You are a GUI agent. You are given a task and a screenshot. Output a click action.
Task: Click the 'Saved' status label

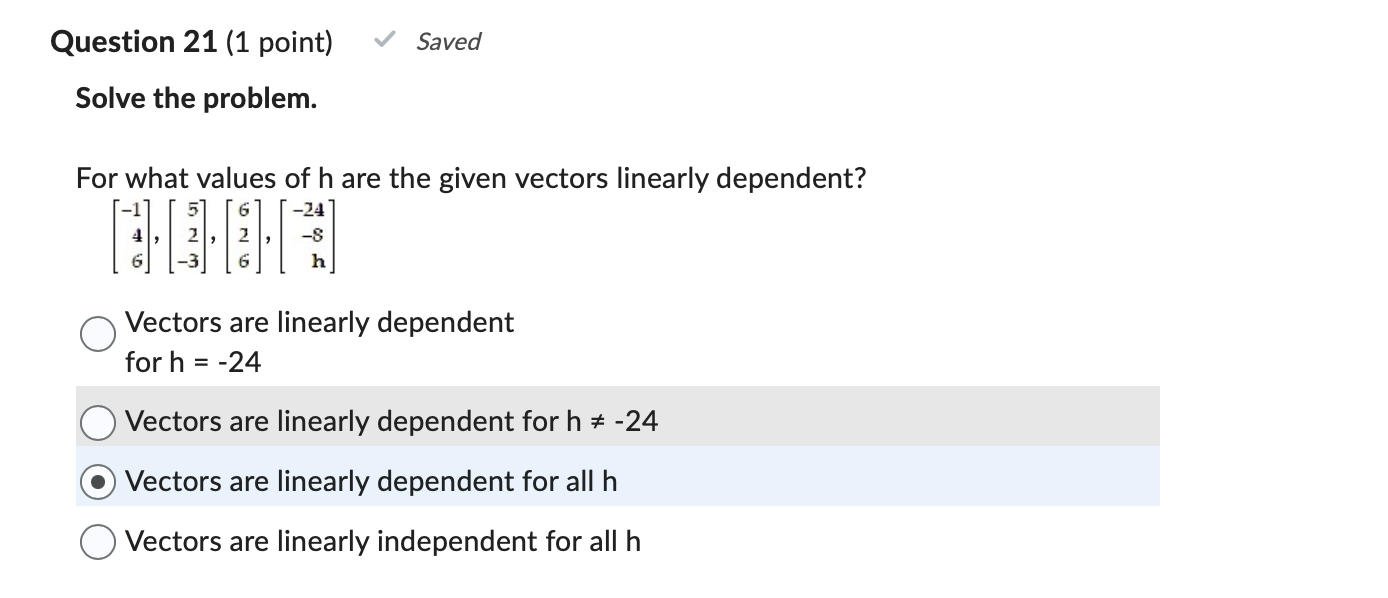(x=448, y=41)
